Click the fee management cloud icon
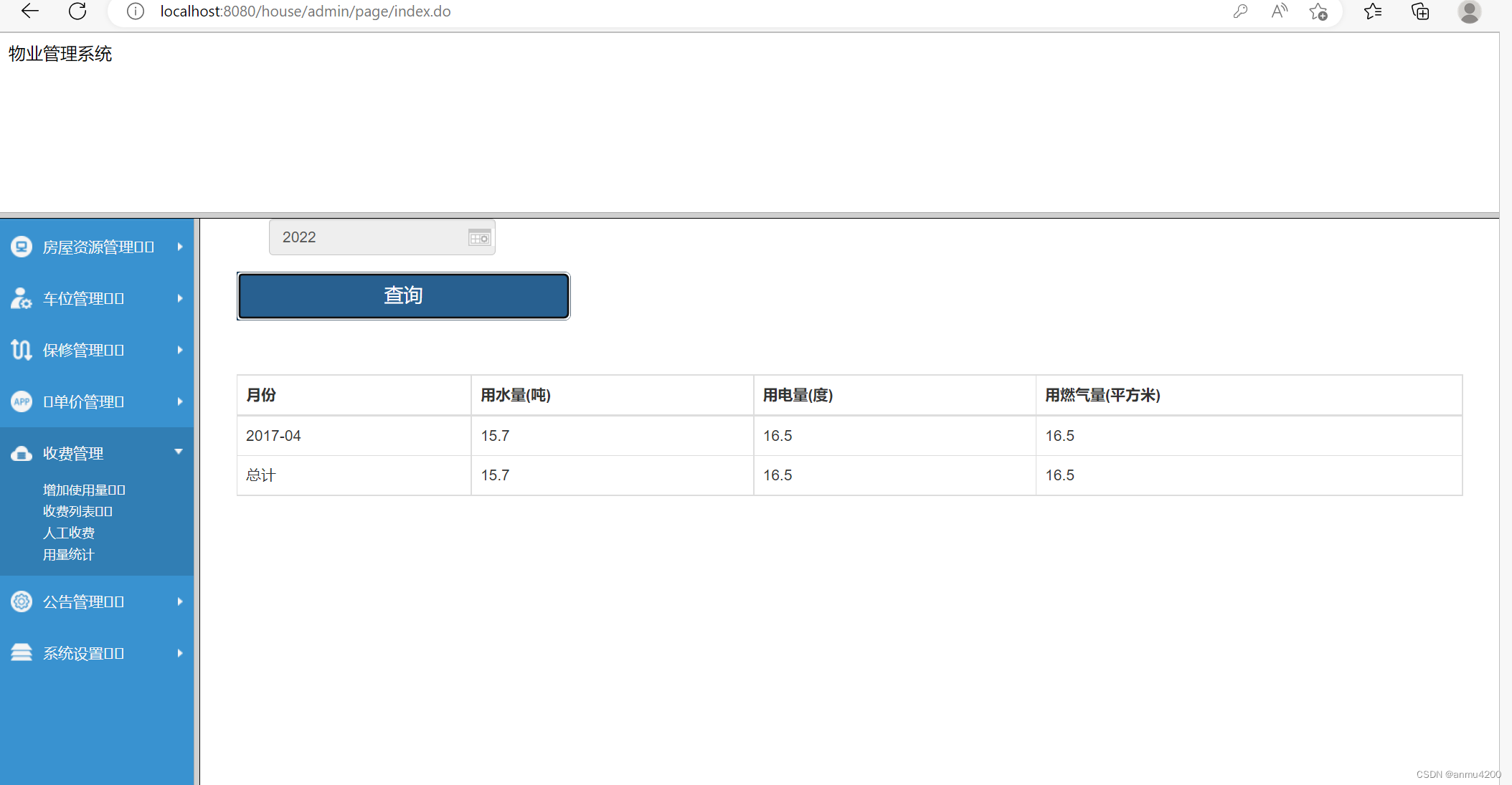 [x=22, y=453]
